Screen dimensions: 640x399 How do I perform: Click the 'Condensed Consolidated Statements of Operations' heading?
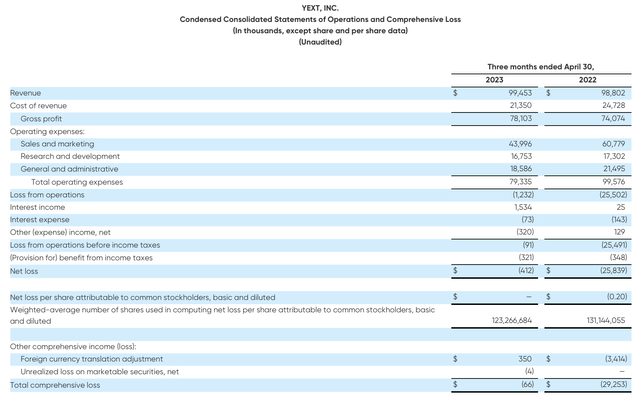coord(320,19)
